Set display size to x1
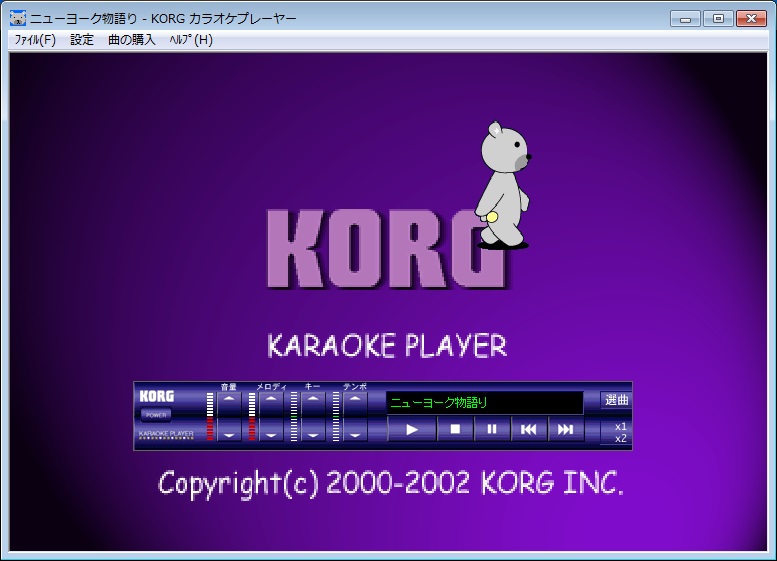Viewport: 777px width, 561px height. coord(620,426)
